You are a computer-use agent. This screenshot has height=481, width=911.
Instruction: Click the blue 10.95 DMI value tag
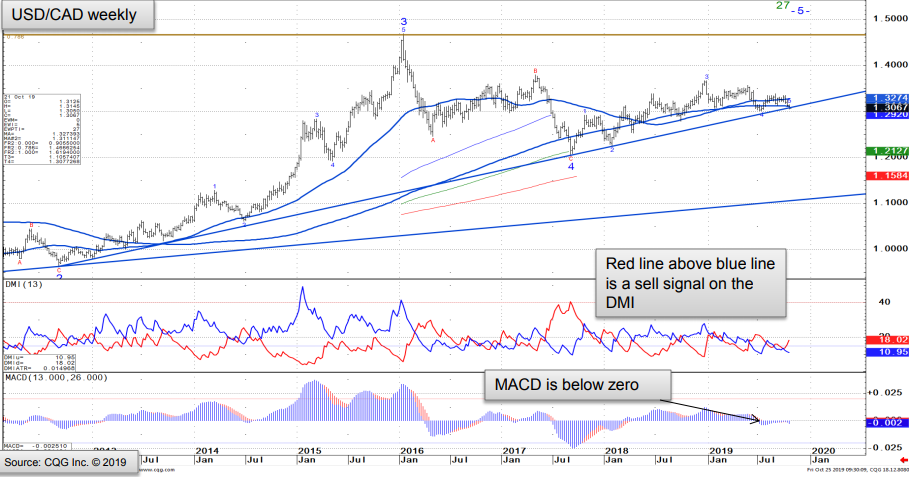(x=888, y=354)
